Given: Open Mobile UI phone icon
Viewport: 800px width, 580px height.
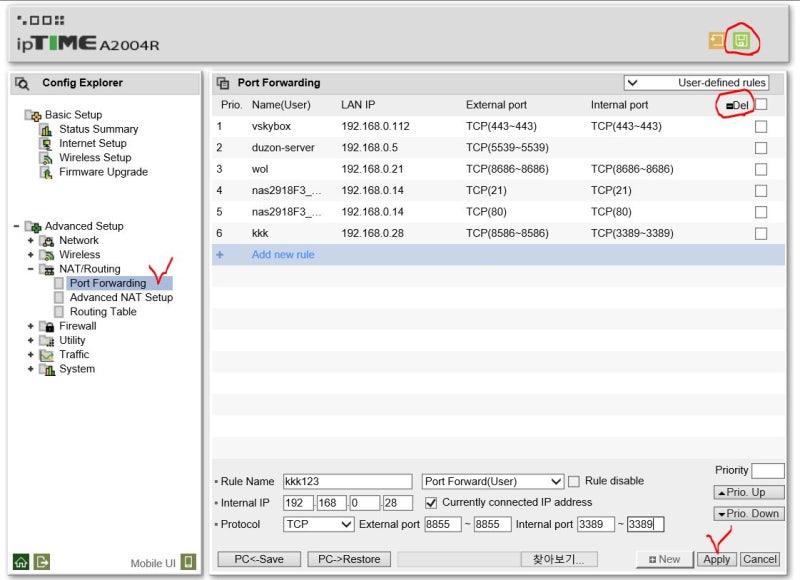Looking at the screenshot, I should (187, 562).
